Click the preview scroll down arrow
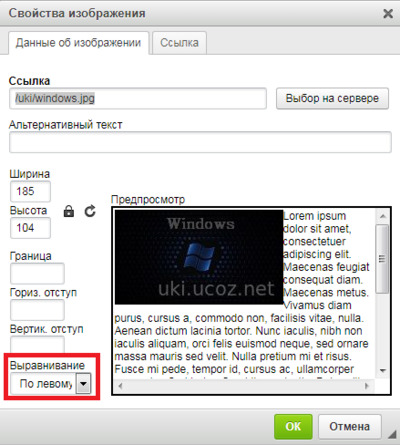400x445 pixels. click(x=383, y=370)
